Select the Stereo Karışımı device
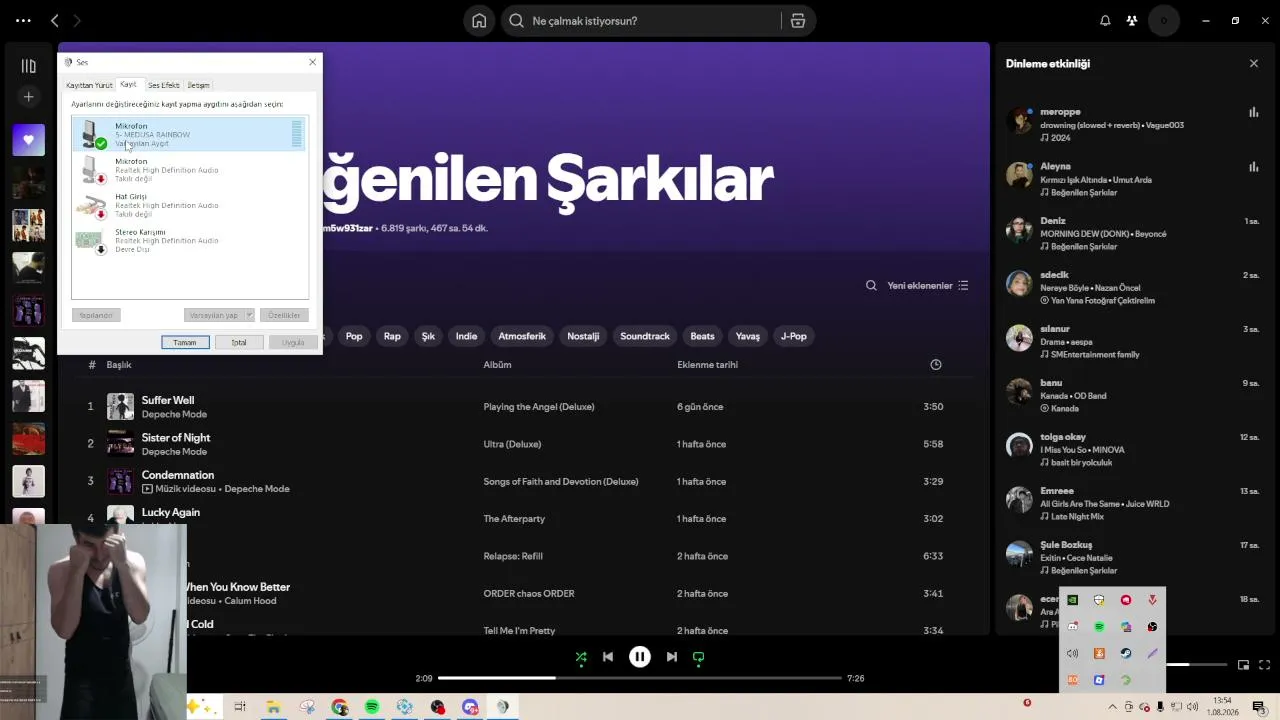Screen dimensions: 1280x720 coord(189,240)
